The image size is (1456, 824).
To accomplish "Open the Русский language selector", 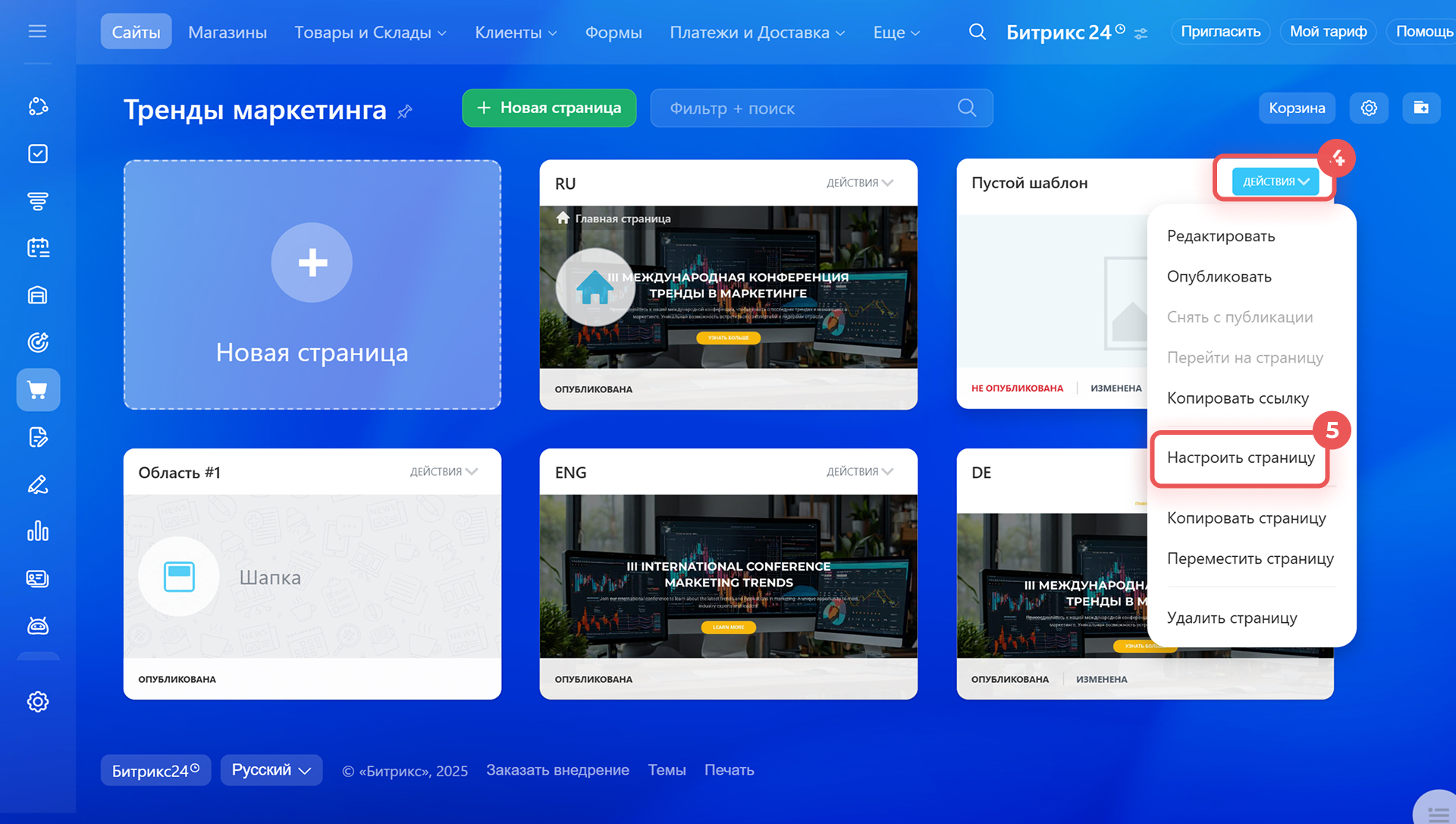I will 271,770.
